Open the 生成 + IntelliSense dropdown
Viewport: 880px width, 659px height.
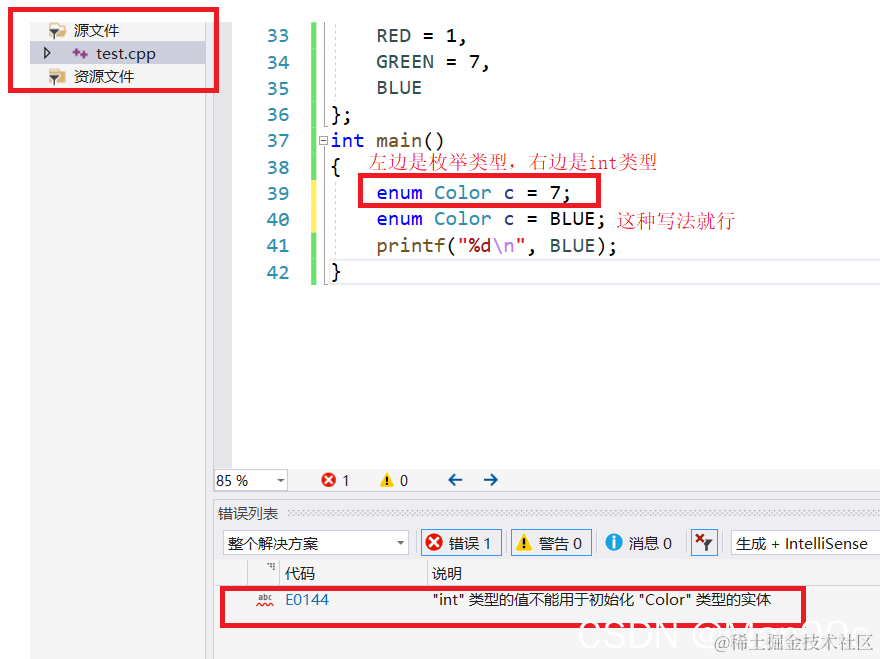click(805, 543)
